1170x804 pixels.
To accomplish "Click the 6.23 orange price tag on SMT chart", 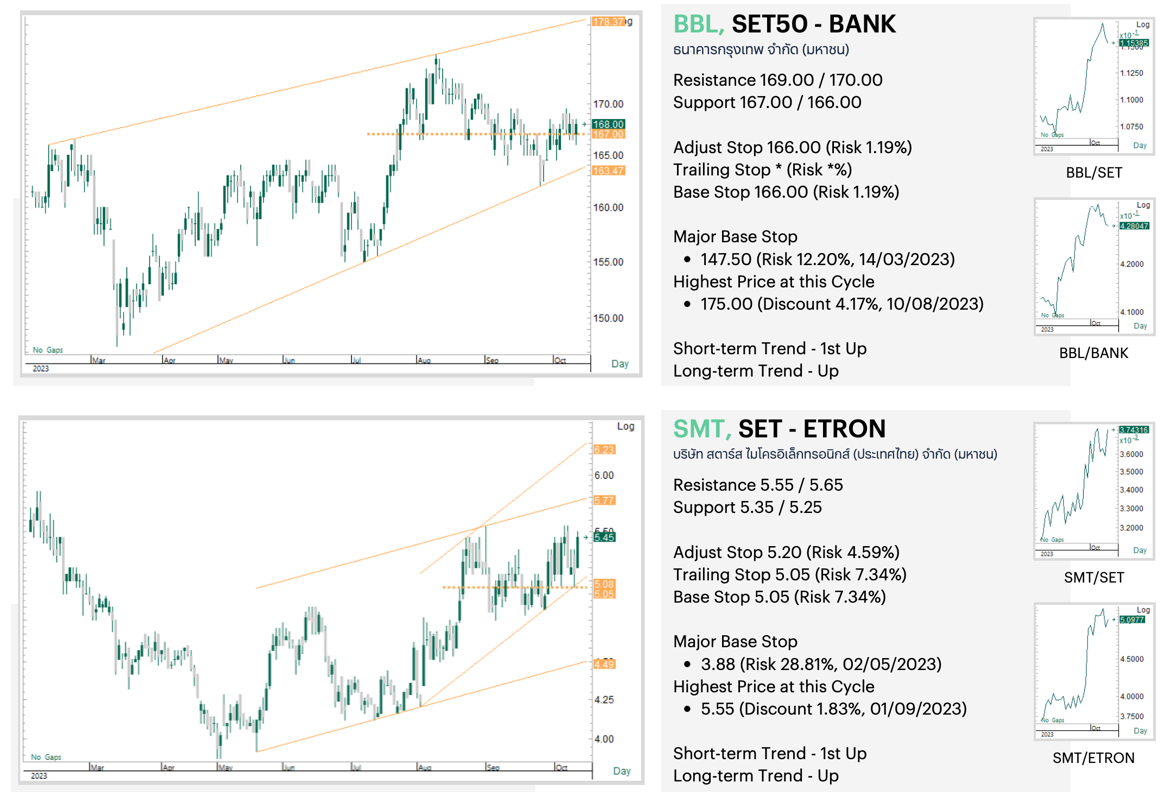I will pyautogui.click(x=604, y=449).
